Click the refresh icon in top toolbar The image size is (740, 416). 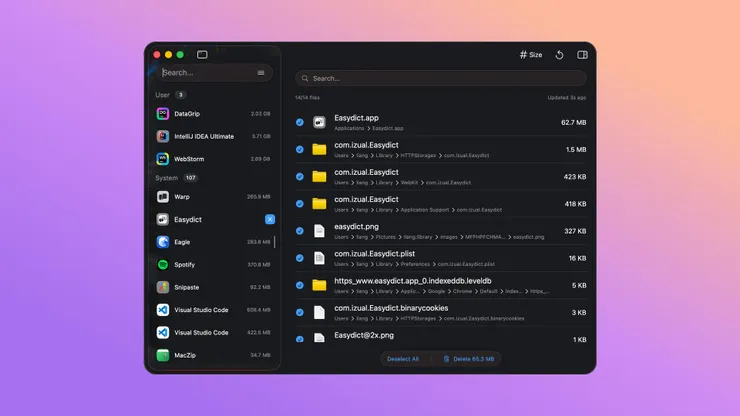[559, 55]
